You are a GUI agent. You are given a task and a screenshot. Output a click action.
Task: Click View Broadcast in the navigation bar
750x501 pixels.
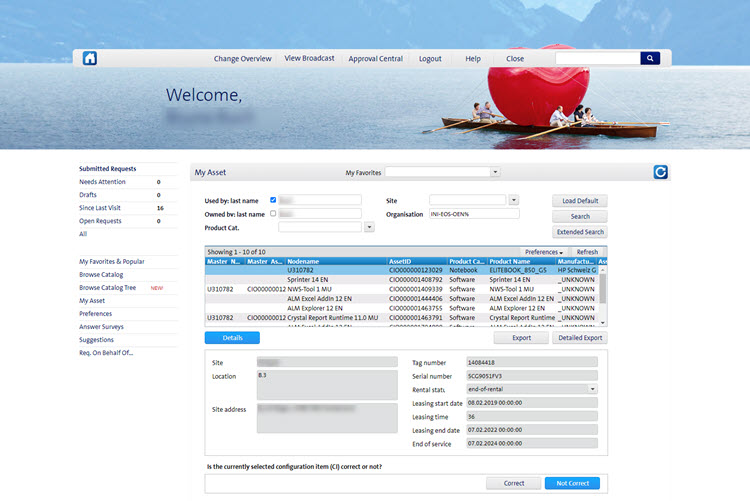(309, 59)
